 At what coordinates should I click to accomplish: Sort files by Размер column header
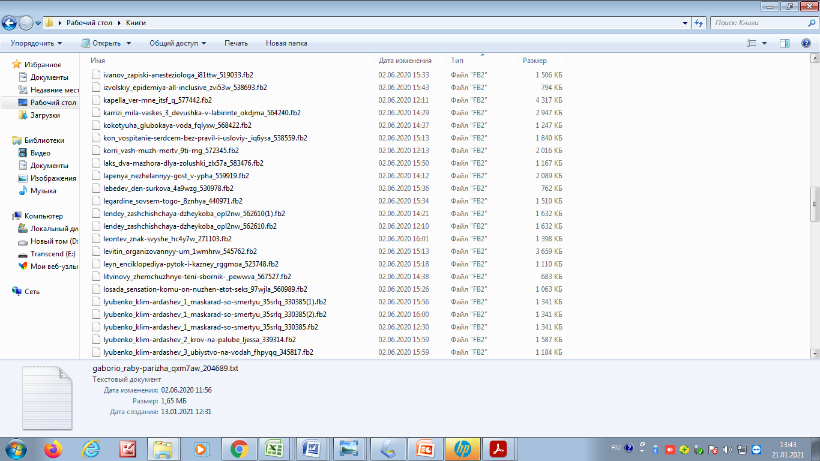click(534, 61)
